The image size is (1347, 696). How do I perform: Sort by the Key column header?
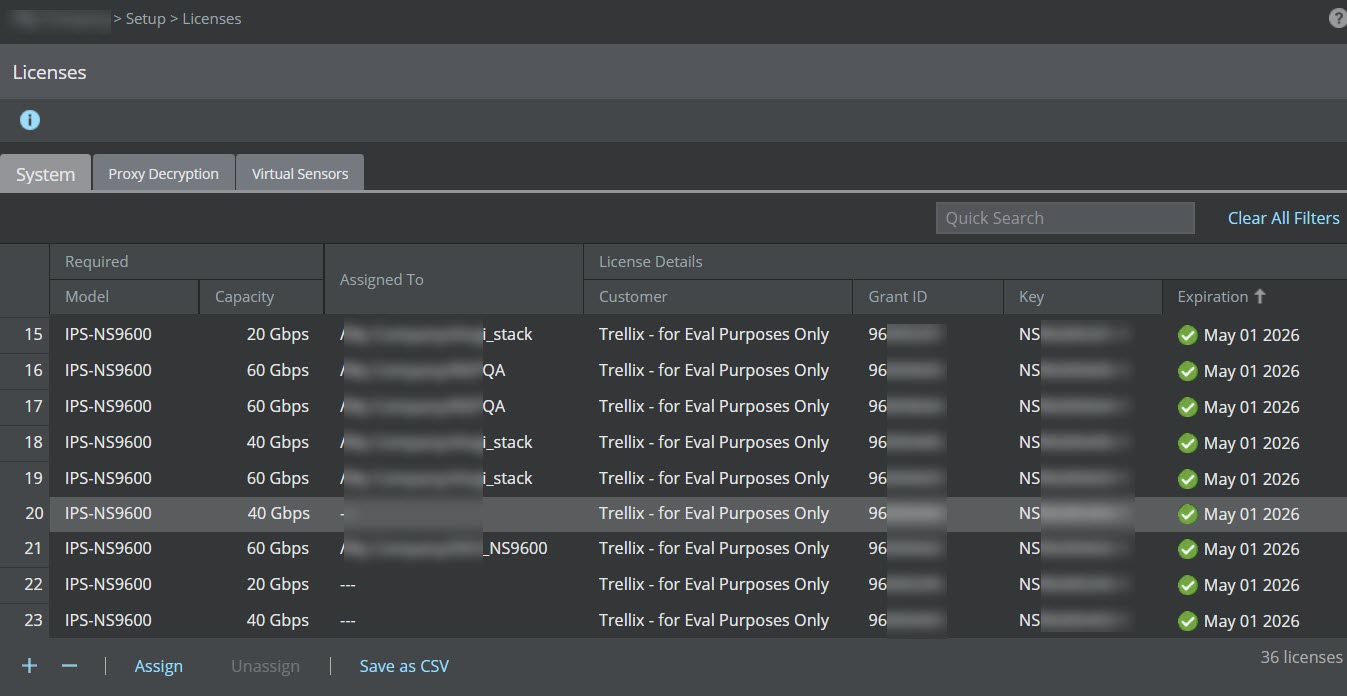point(1083,297)
